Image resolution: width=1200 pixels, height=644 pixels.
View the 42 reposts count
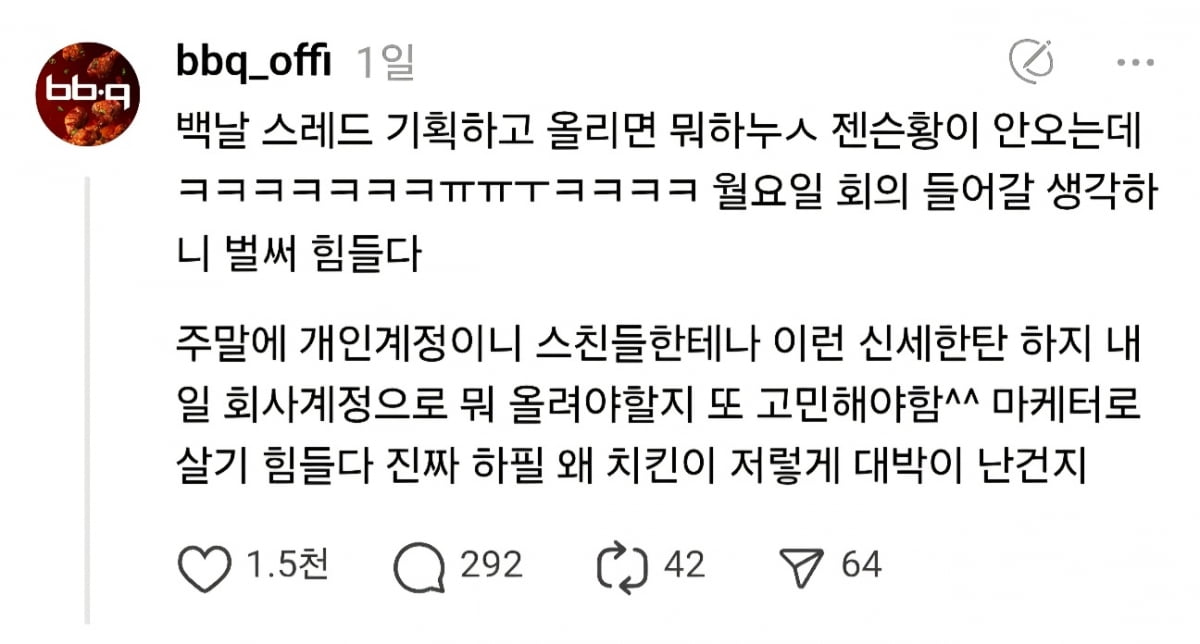point(684,567)
